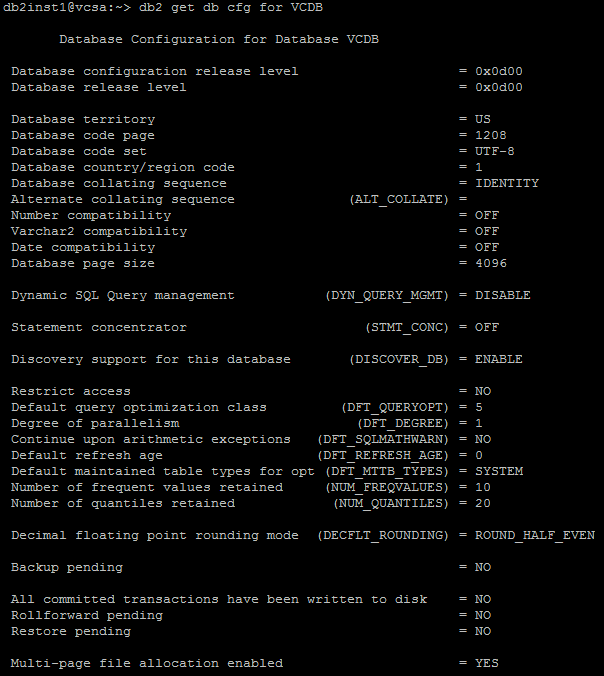604x676 pixels.
Task: Click the Backup pending label
Action: click(67, 567)
